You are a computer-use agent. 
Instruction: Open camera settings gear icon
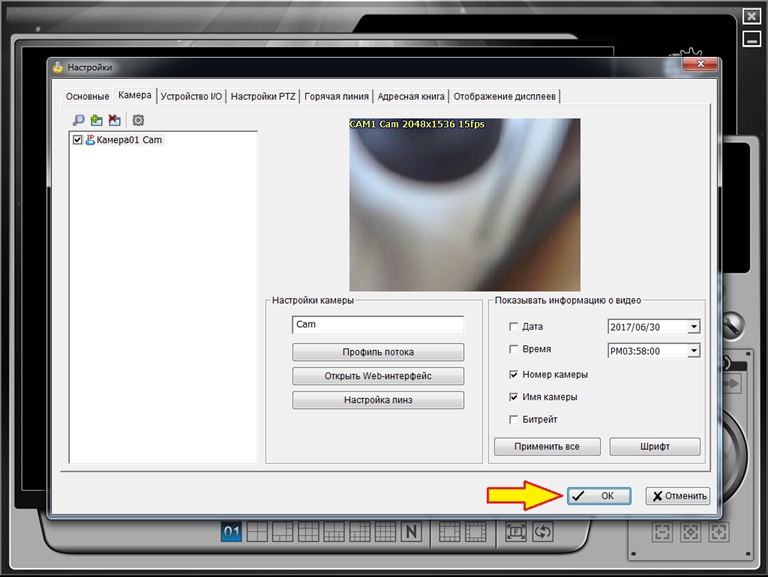[138, 120]
